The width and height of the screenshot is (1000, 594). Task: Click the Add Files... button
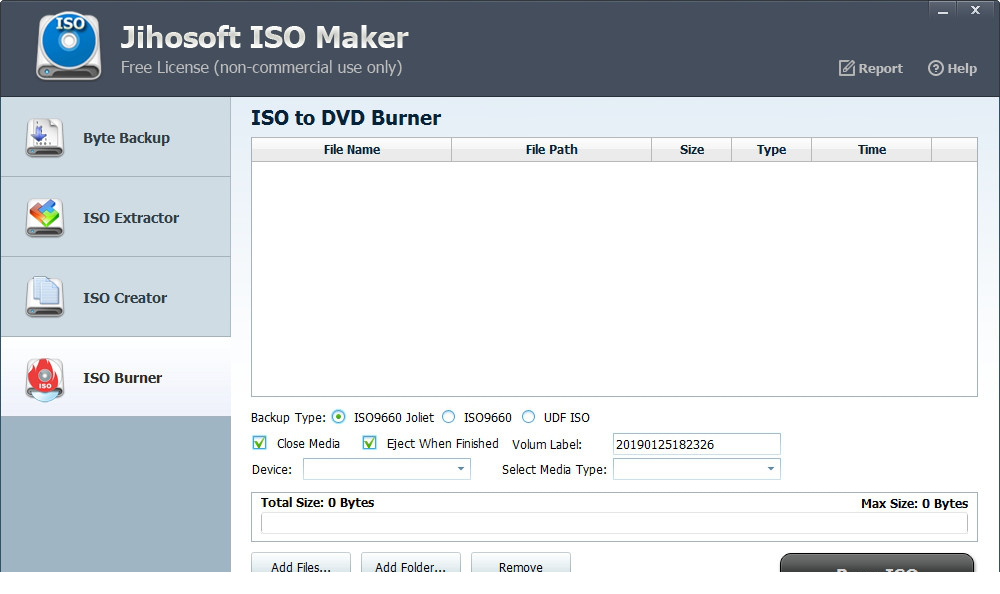point(300,563)
